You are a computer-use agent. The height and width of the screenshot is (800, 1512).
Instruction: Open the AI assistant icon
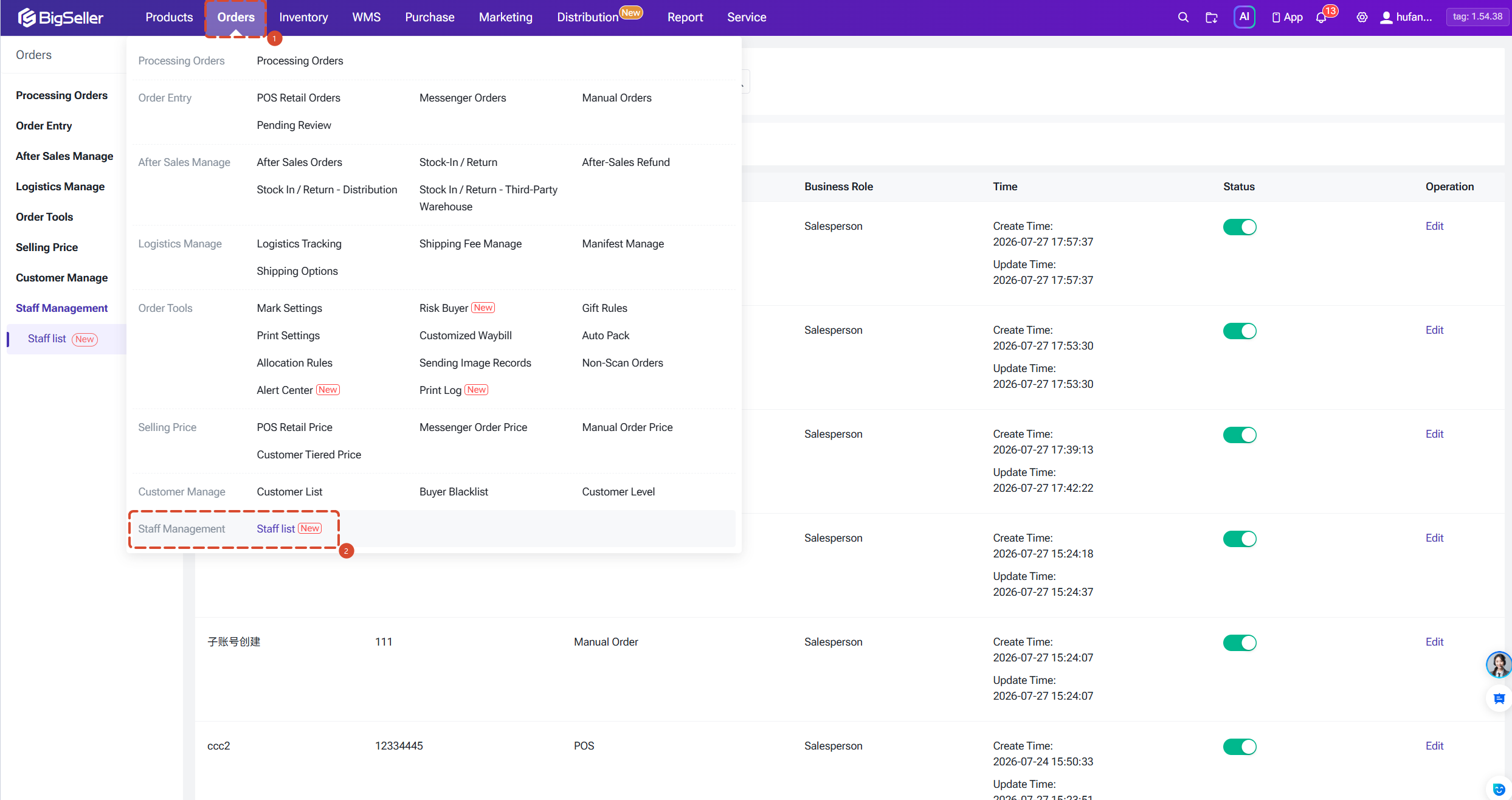pos(1244,17)
